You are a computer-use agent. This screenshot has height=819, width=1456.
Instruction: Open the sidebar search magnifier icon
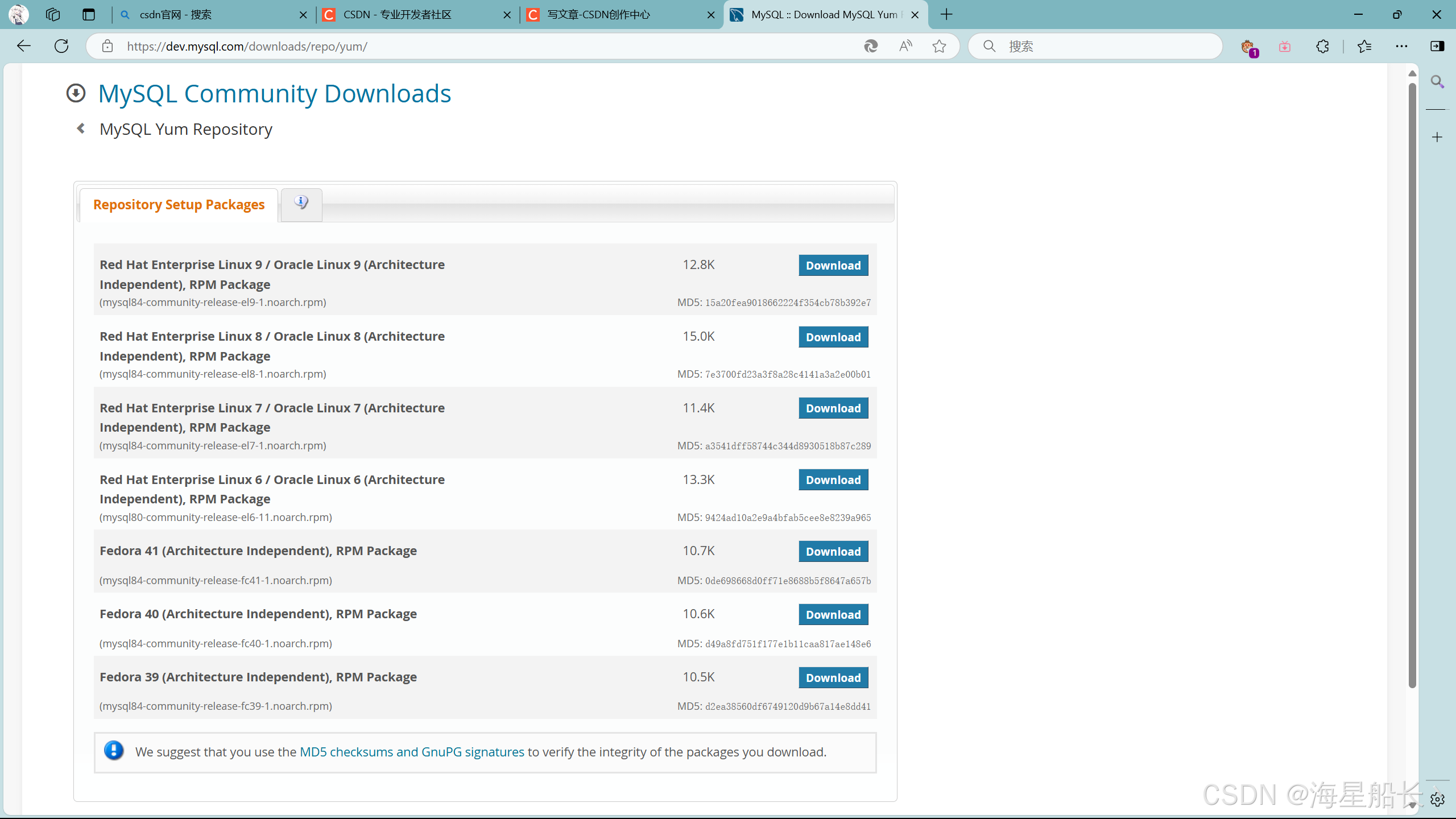click(x=1437, y=82)
